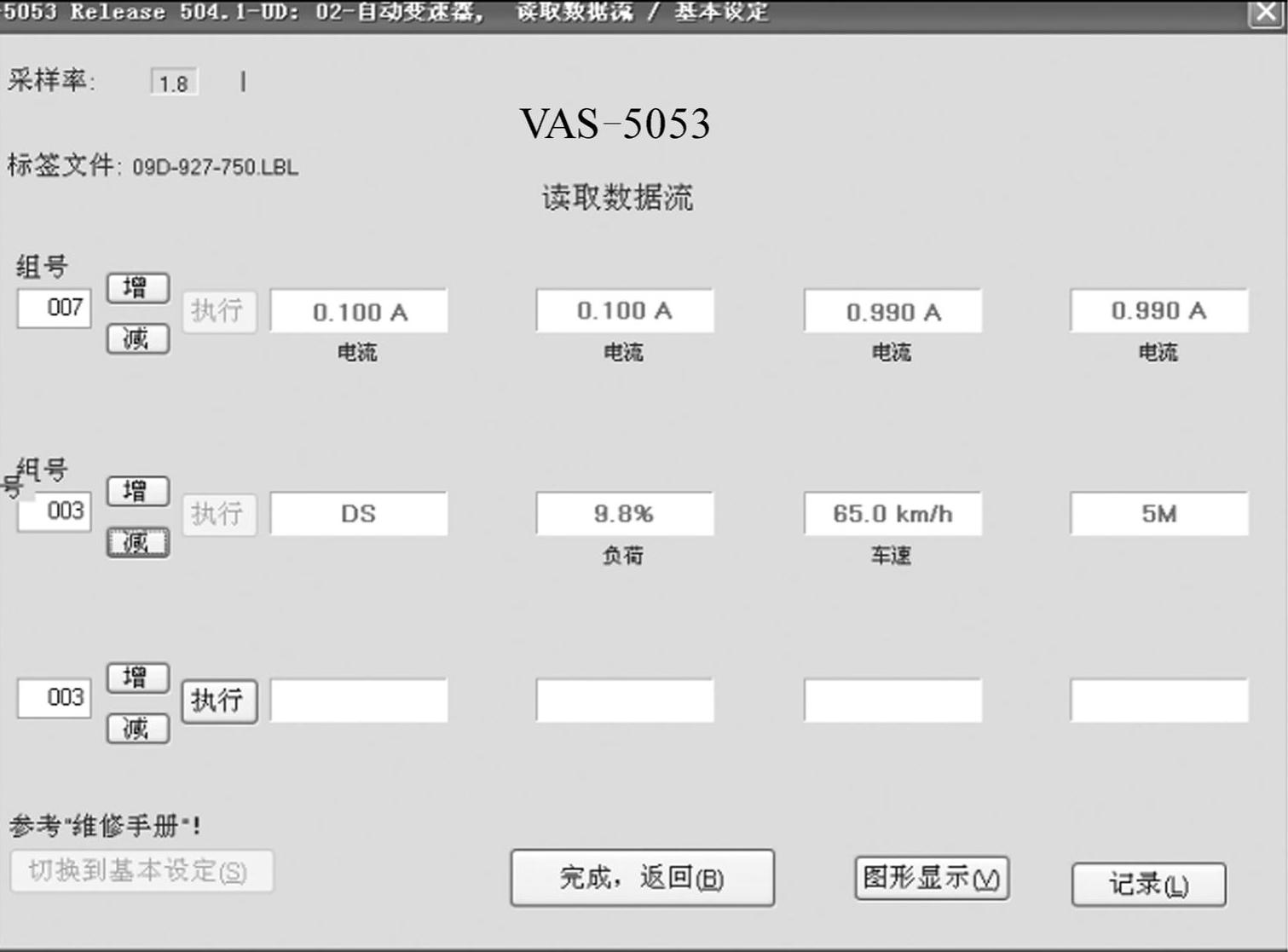1288x952 pixels.
Task: Select the 9.8% load value
Action: point(625,514)
